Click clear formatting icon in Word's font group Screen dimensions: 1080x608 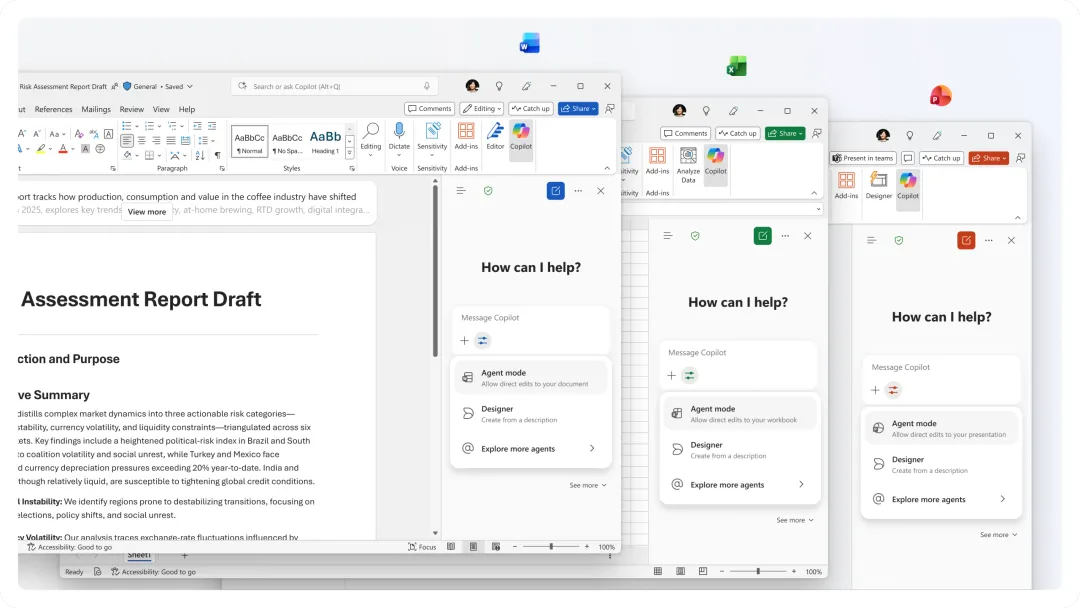click(x=79, y=134)
